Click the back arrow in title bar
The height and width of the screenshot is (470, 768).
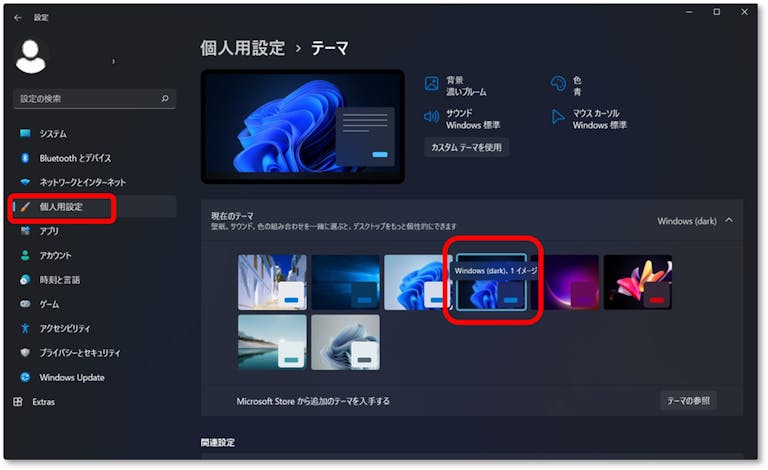coord(18,18)
